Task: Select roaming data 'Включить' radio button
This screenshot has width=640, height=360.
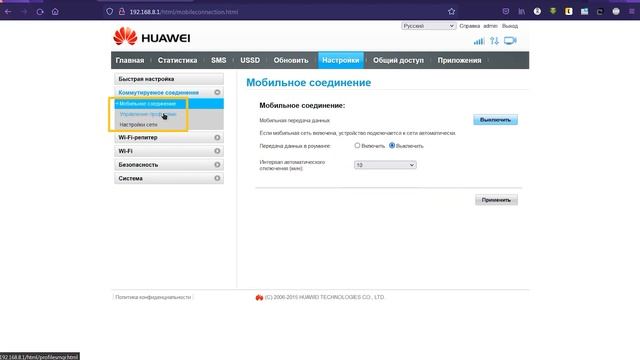Action: coord(357,145)
